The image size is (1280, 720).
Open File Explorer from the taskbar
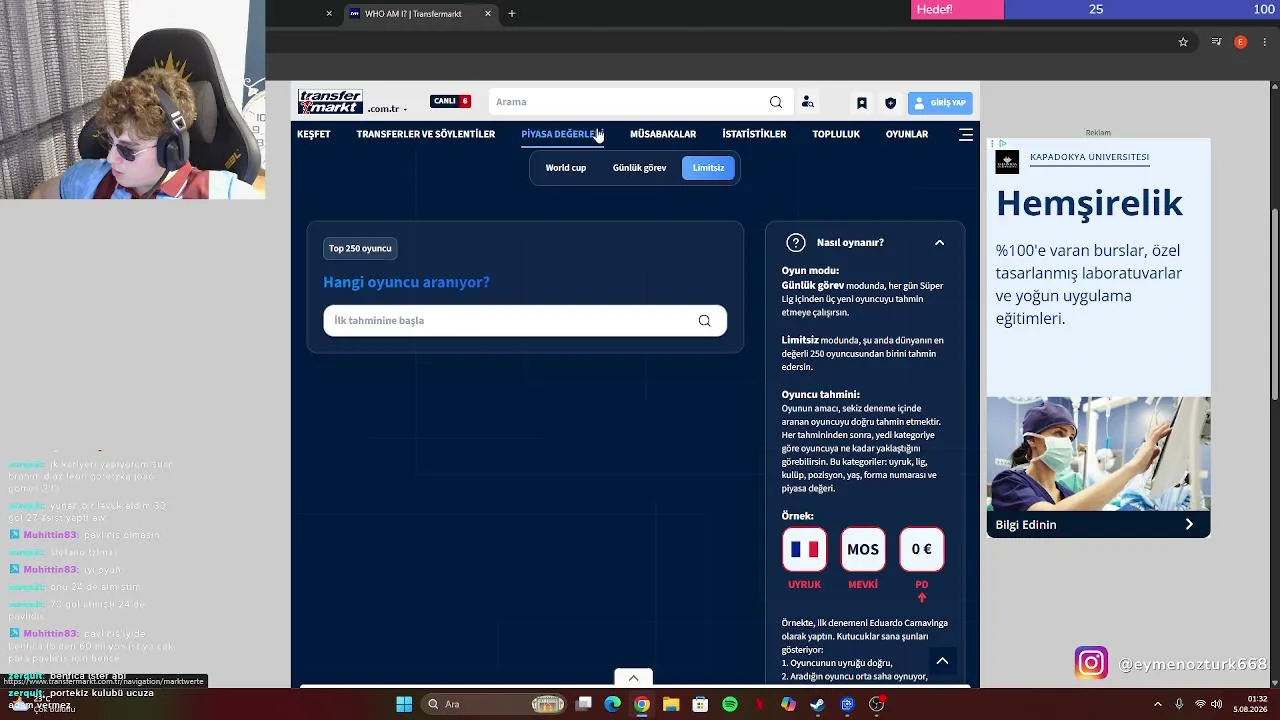click(x=671, y=704)
